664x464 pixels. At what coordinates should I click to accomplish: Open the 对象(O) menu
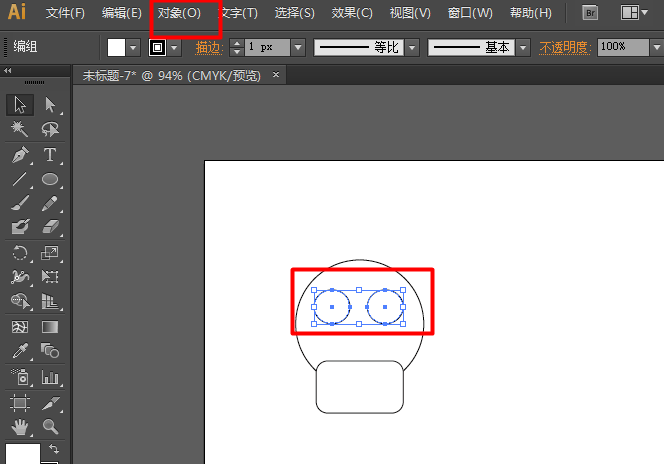[x=179, y=13]
